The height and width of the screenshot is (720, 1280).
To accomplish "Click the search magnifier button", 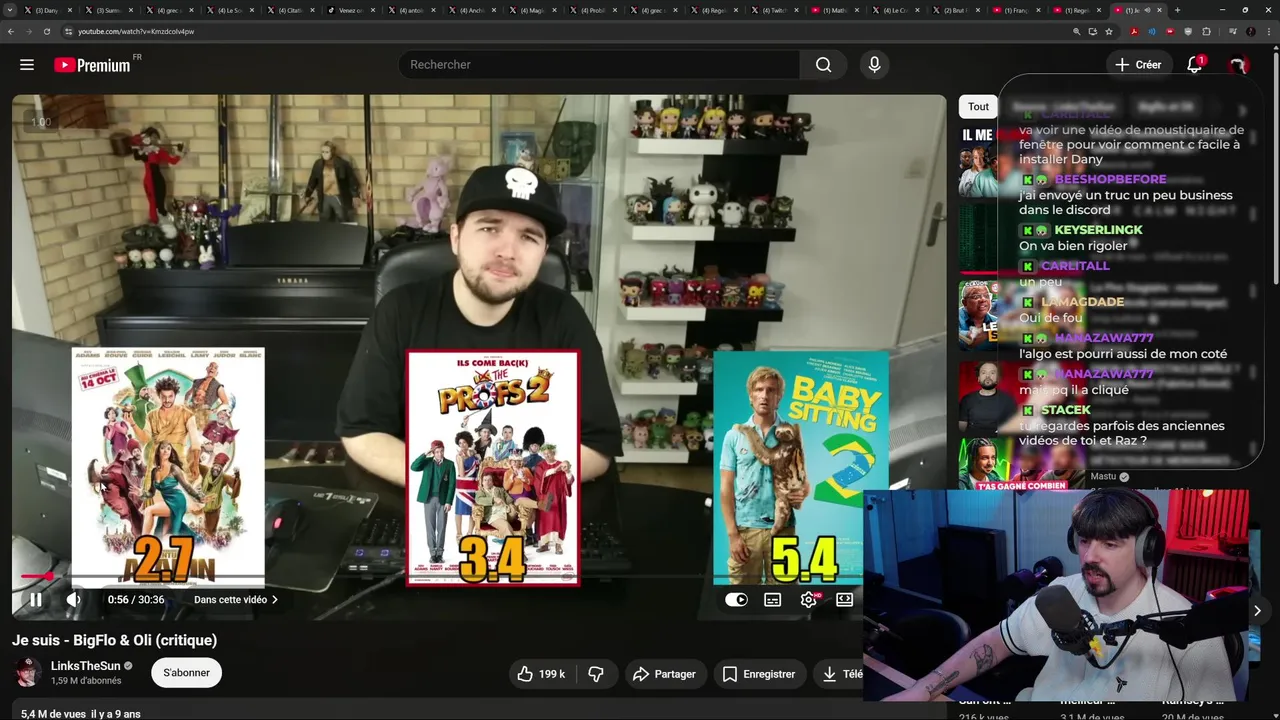I will (823, 65).
